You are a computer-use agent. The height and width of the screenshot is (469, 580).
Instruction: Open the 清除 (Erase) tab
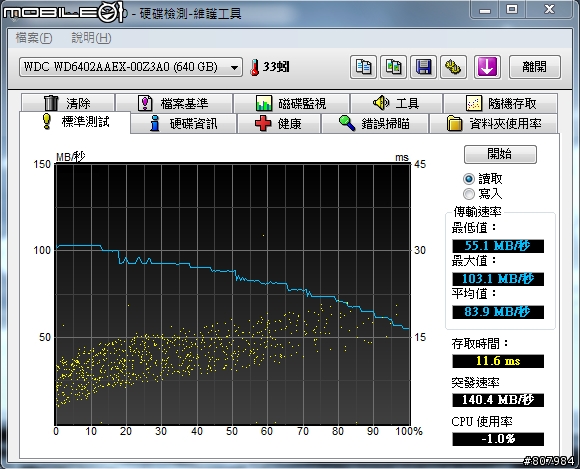(68, 103)
